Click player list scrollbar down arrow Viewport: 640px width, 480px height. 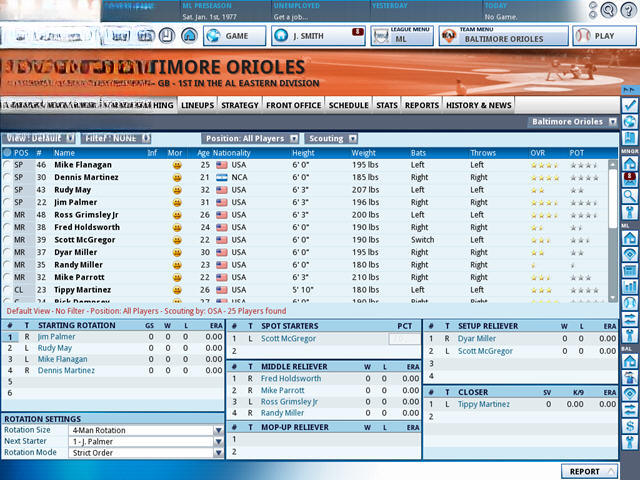[612, 298]
